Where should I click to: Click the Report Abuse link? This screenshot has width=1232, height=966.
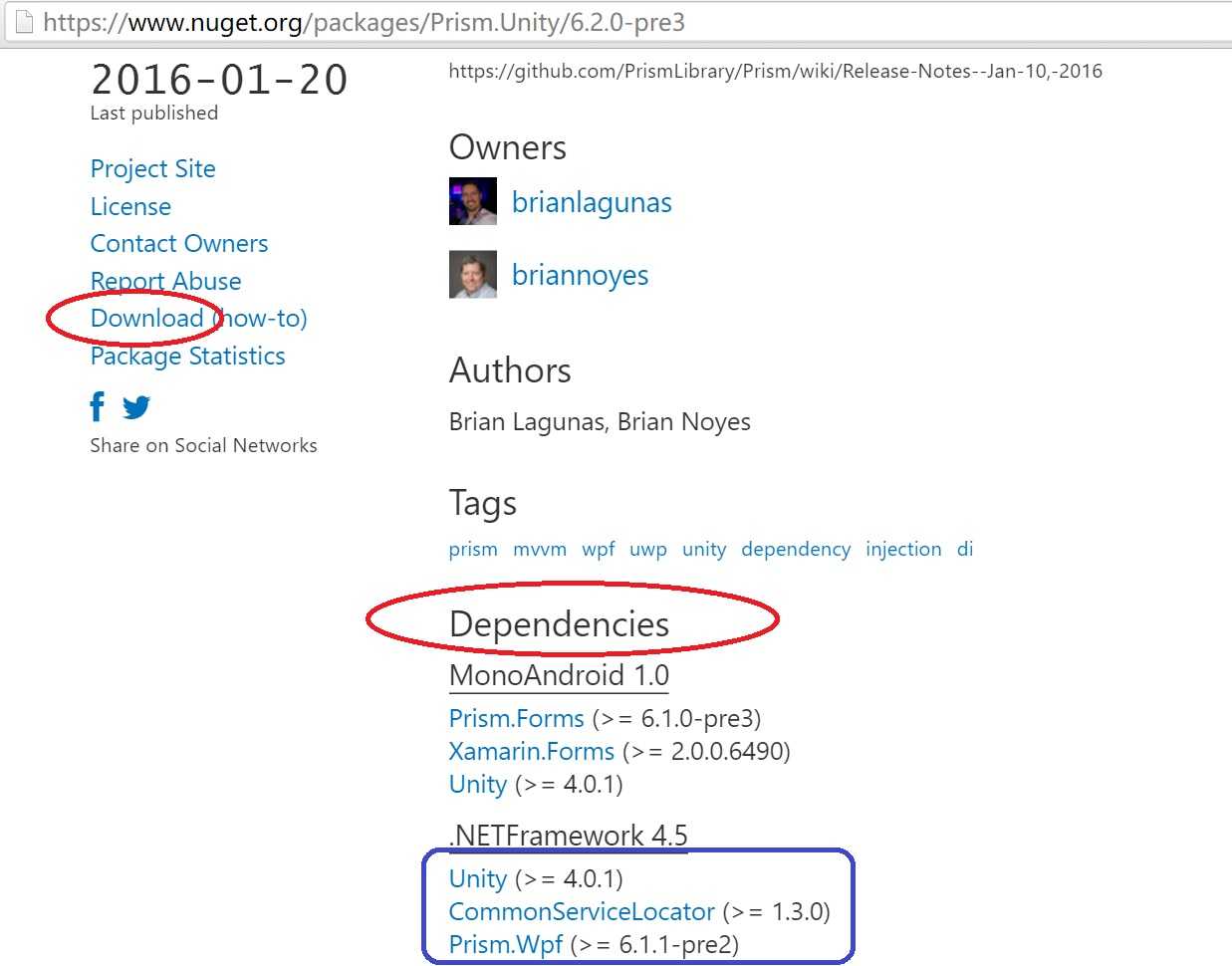165,281
